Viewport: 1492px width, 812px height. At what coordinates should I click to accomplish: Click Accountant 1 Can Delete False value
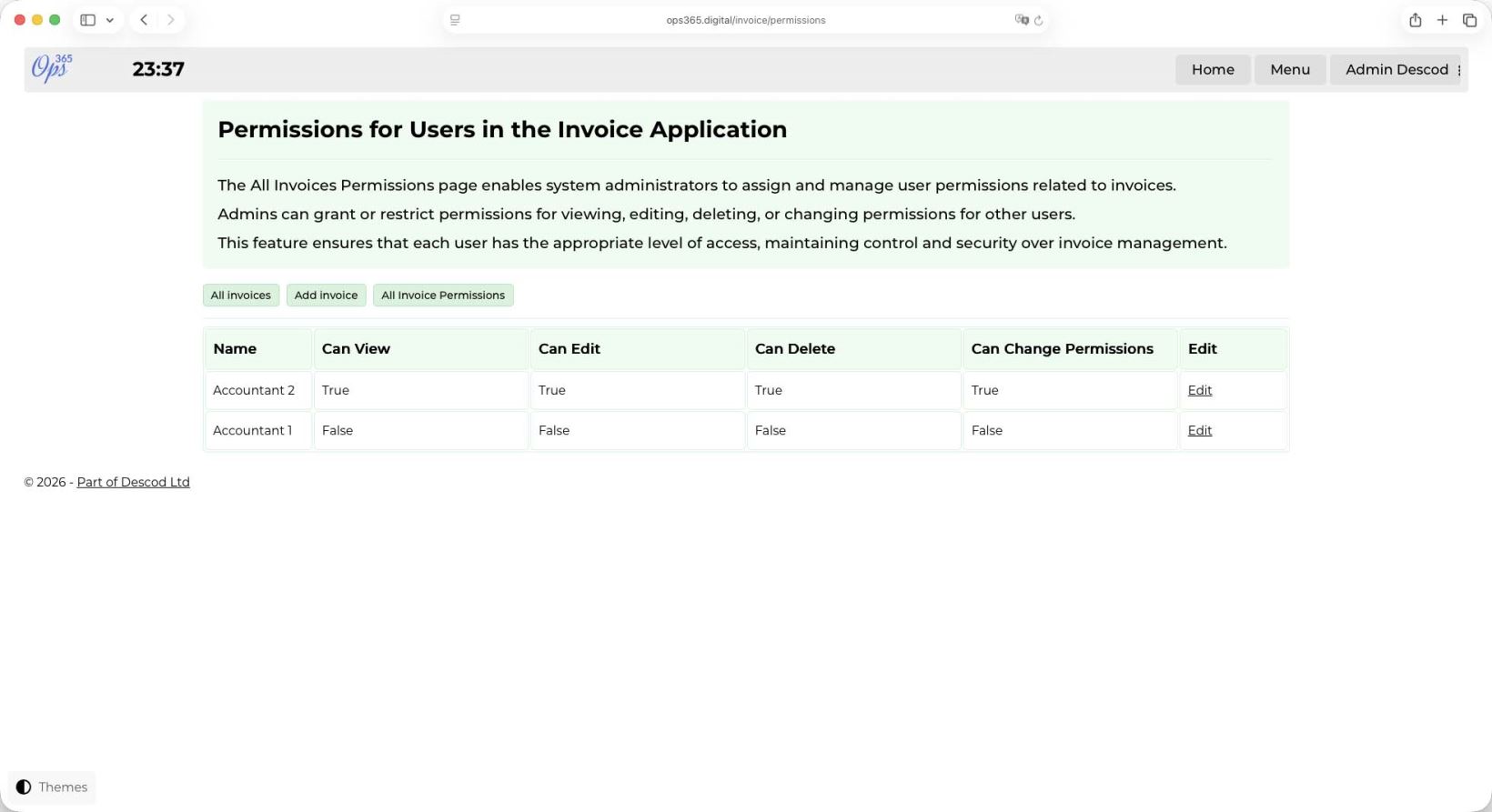[771, 430]
